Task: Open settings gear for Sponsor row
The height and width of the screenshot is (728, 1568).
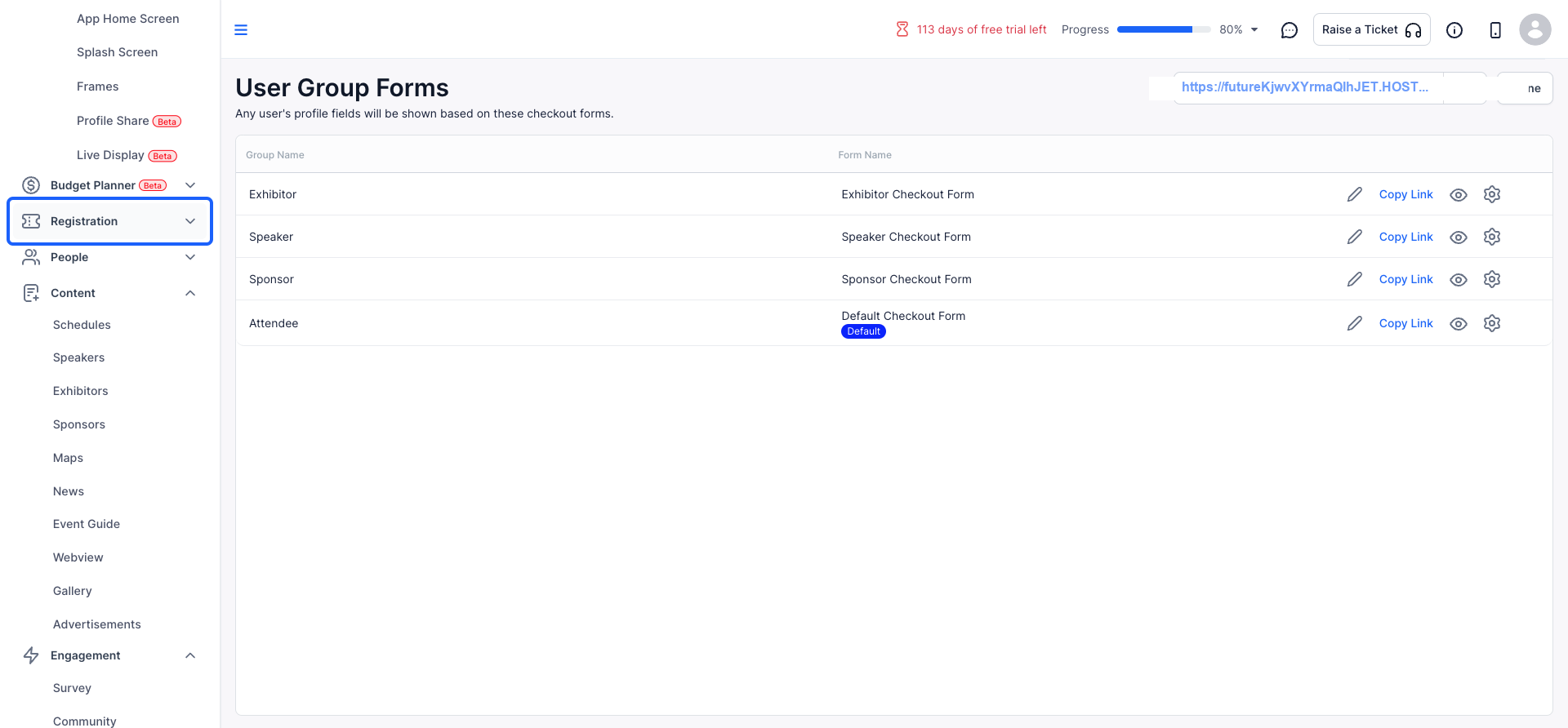Action: click(1492, 279)
